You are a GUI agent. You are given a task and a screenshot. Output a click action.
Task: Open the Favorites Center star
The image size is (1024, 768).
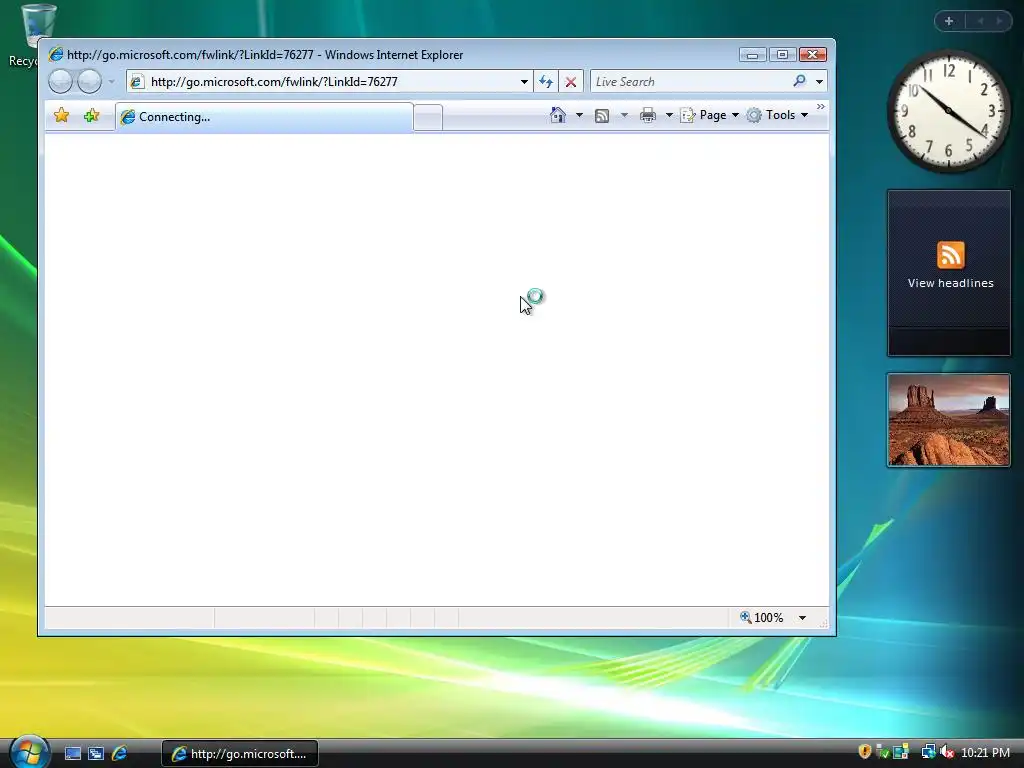pos(61,116)
